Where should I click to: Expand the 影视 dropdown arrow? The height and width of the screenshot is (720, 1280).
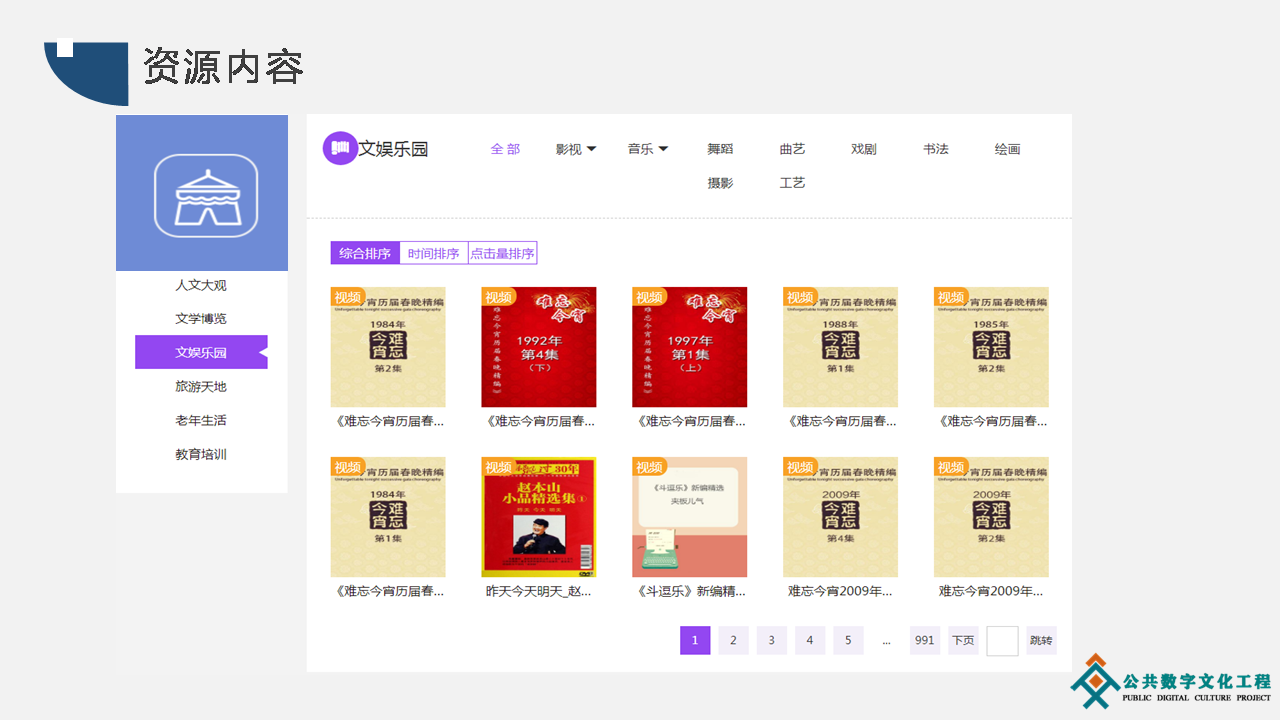(591, 149)
